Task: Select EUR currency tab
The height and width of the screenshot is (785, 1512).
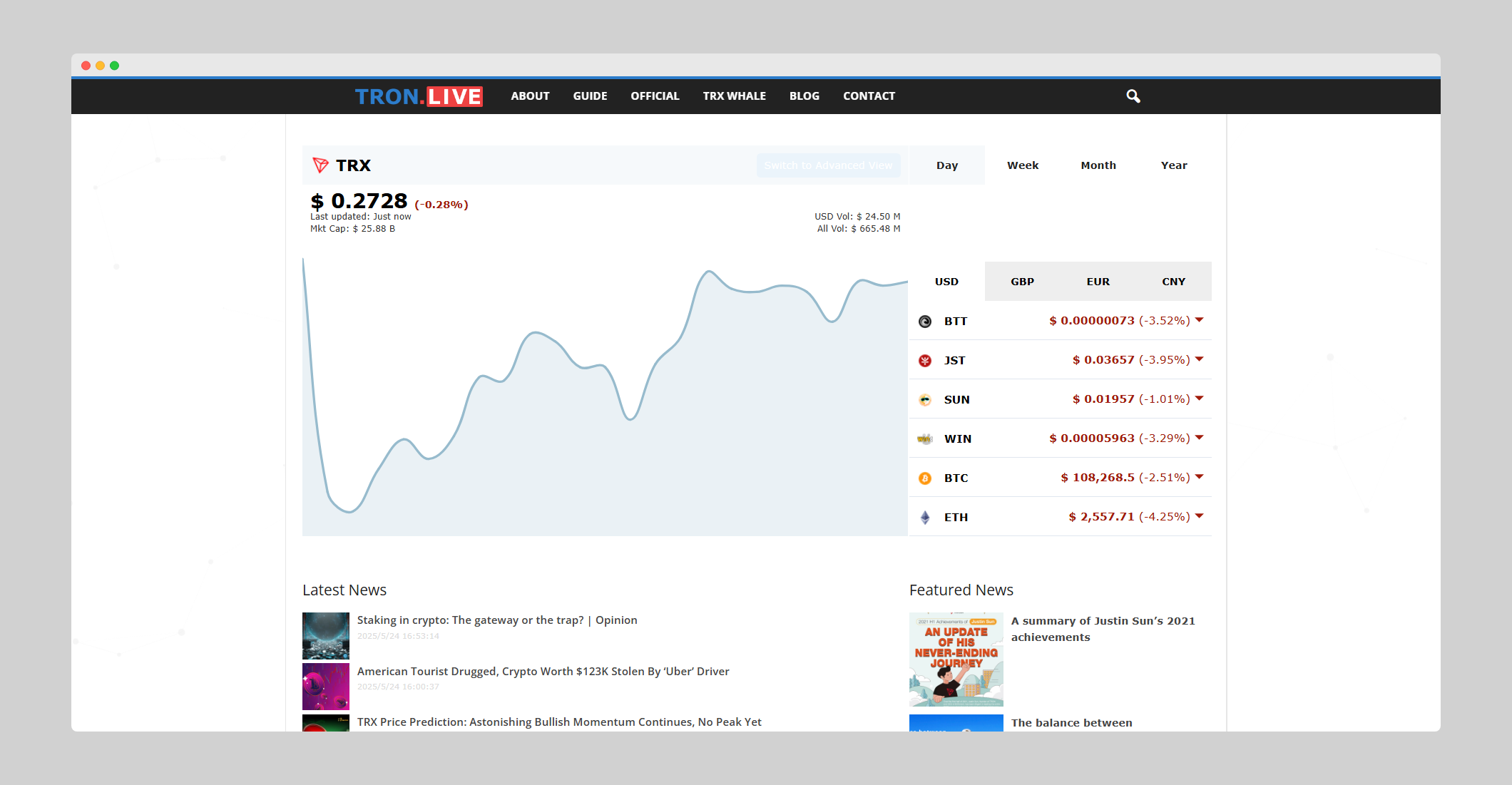Action: pos(1098,282)
